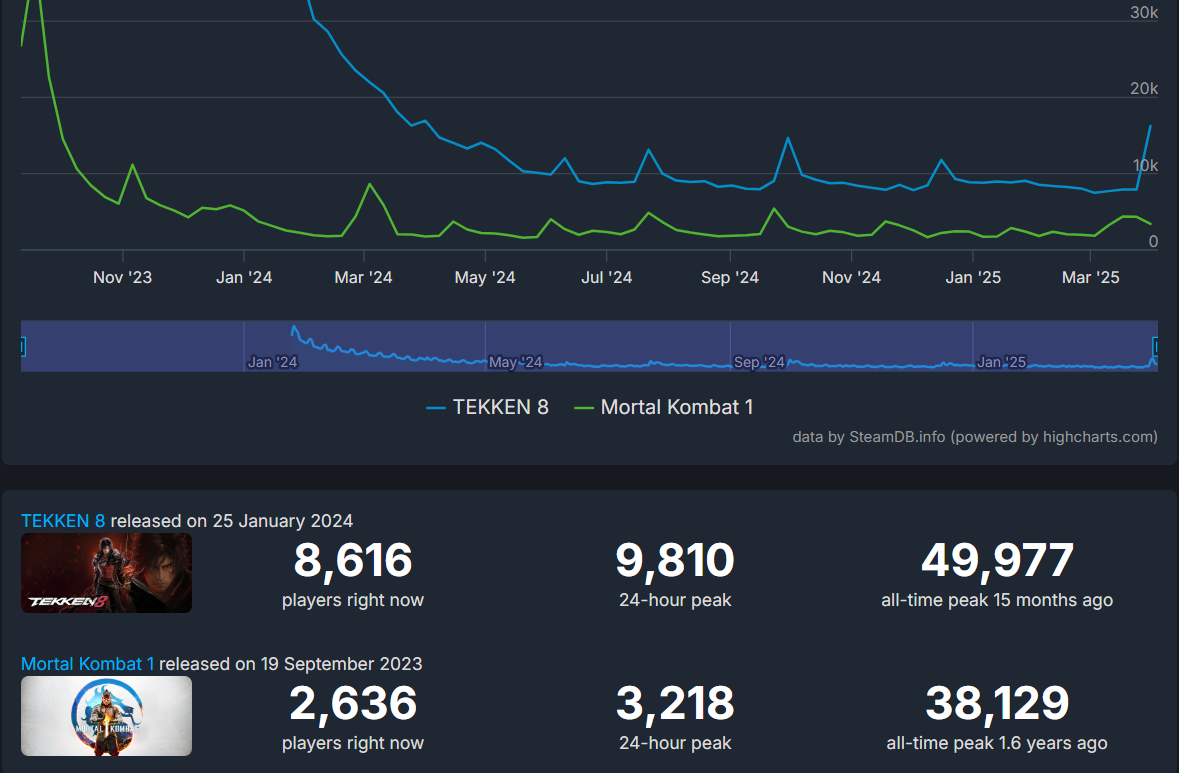The height and width of the screenshot is (773, 1179).
Task: Click 'released on 25 January 2024' text
Action: 232,520
